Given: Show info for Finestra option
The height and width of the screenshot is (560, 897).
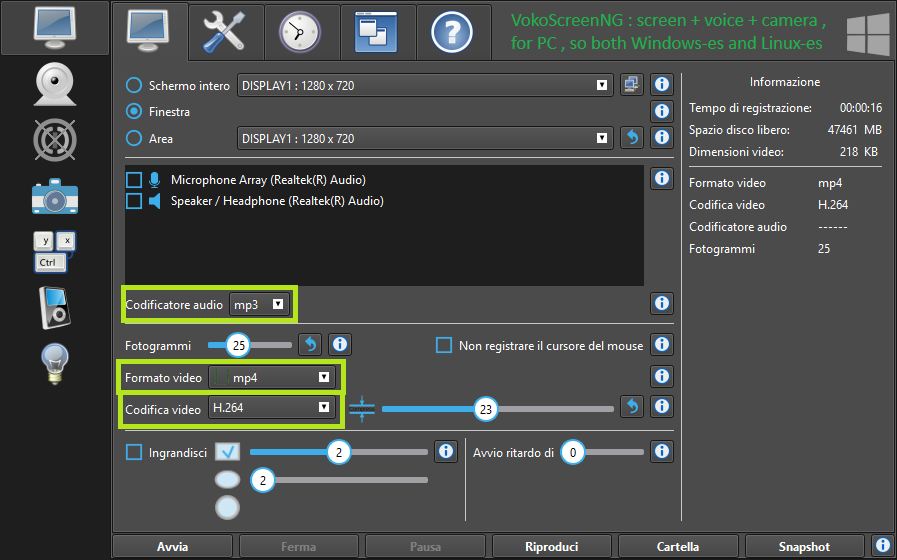Looking at the screenshot, I should 662,111.
